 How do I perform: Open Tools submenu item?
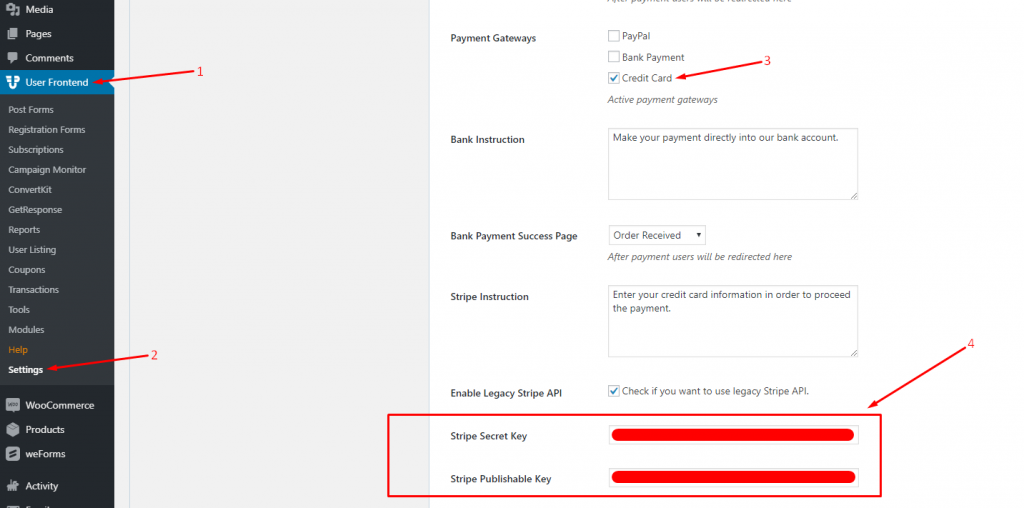(x=19, y=310)
